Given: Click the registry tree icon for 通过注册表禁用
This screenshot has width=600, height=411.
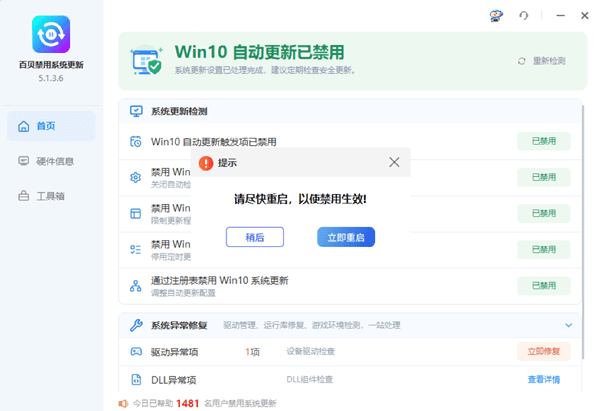Looking at the screenshot, I should coord(136,286).
